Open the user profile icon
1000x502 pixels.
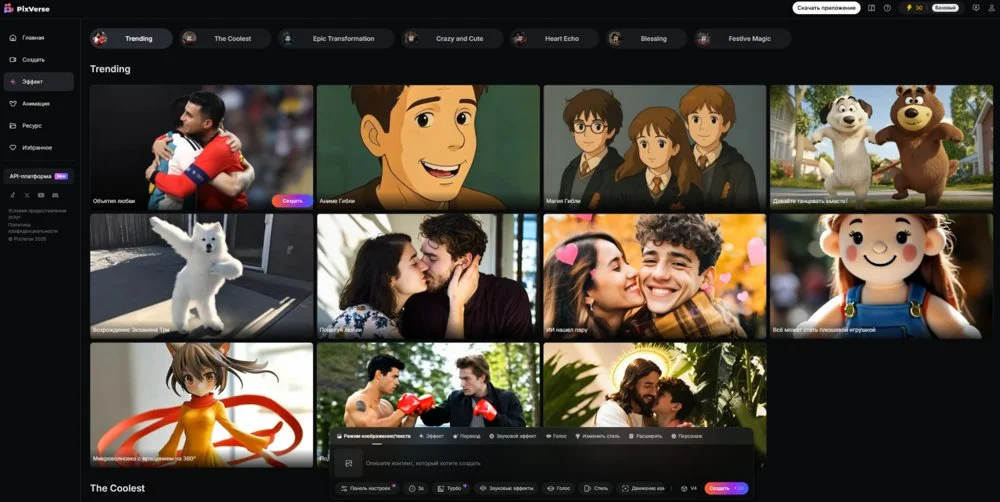pos(992,8)
